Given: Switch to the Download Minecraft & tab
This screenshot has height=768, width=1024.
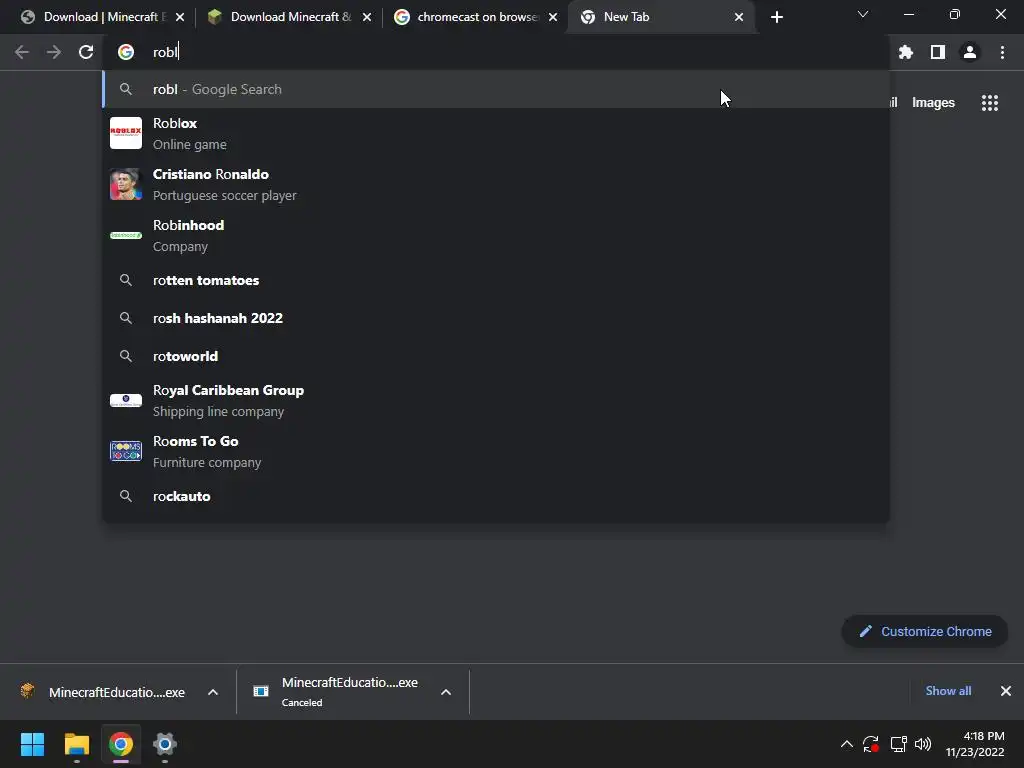Looking at the screenshot, I should coord(287,17).
